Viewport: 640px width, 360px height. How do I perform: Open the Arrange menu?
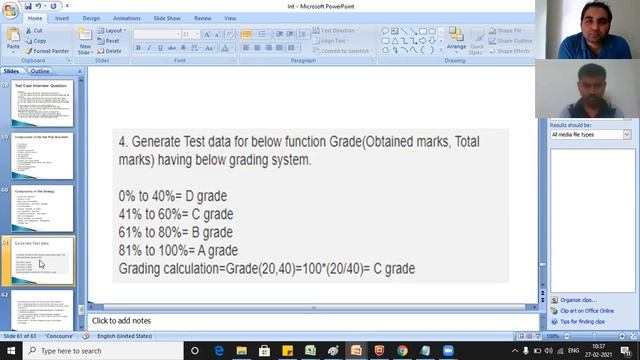click(456, 40)
